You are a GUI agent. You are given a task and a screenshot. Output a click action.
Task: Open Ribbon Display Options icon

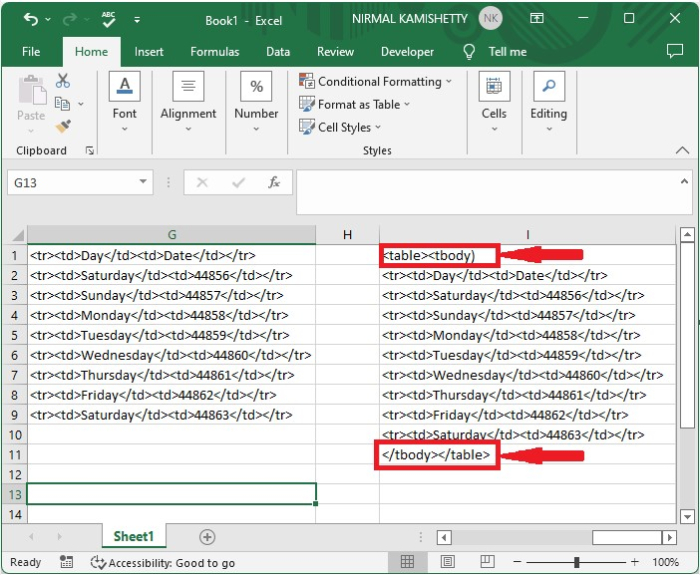tap(536, 18)
